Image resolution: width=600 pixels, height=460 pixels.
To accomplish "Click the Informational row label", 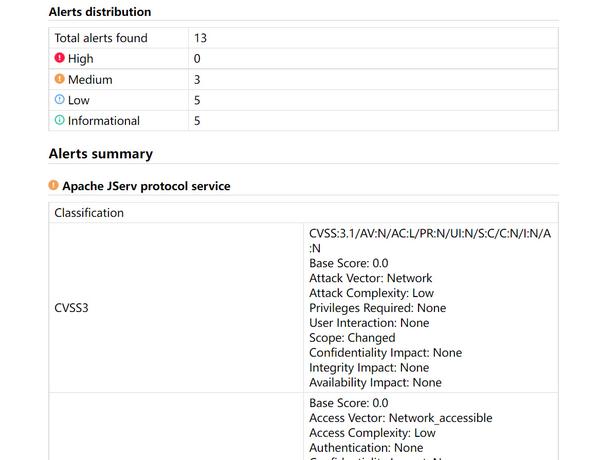I will [x=104, y=121].
